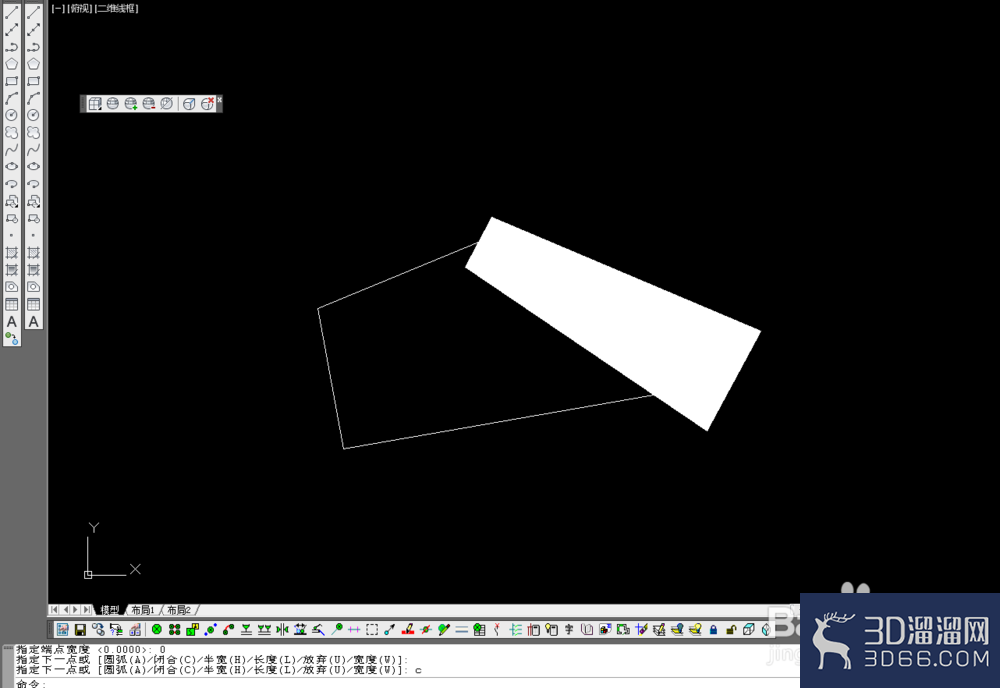Click the plain globe icon on floating toolbar
This screenshot has width=1000, height=688.
pos(113,103)
